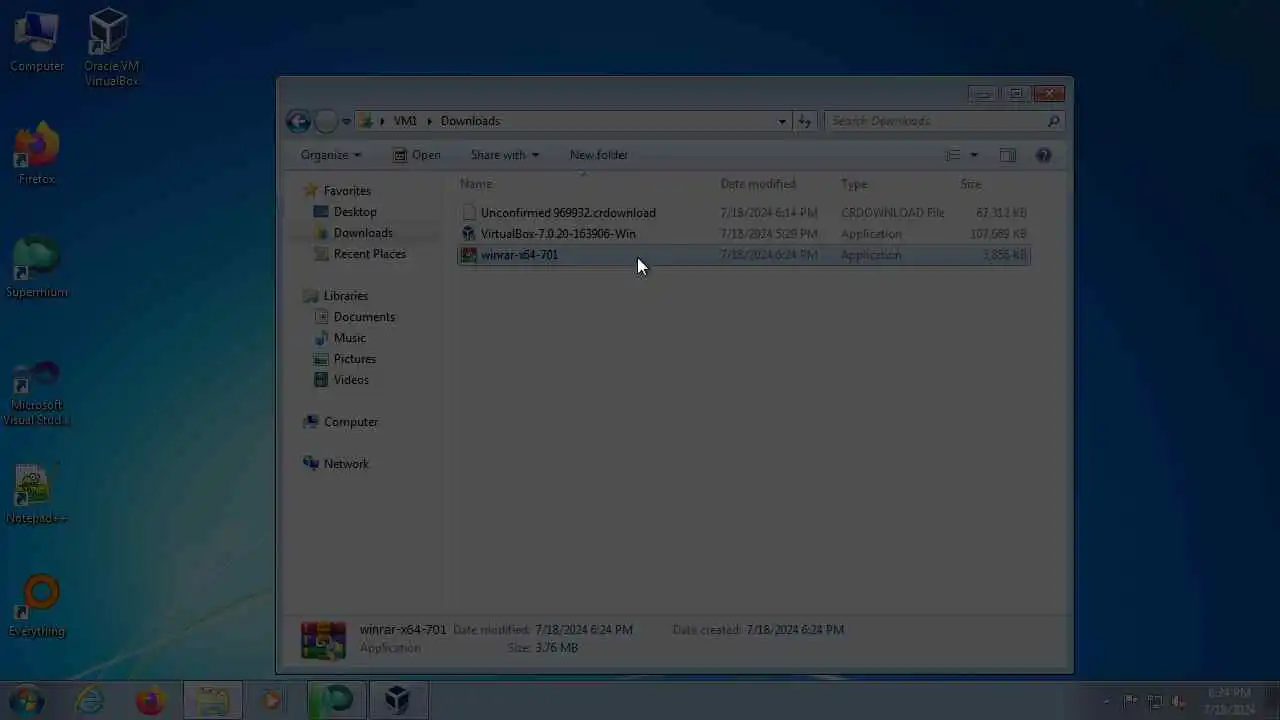
Task: Open Recent Places in Favorites
Action: click(x=370, y=254)
